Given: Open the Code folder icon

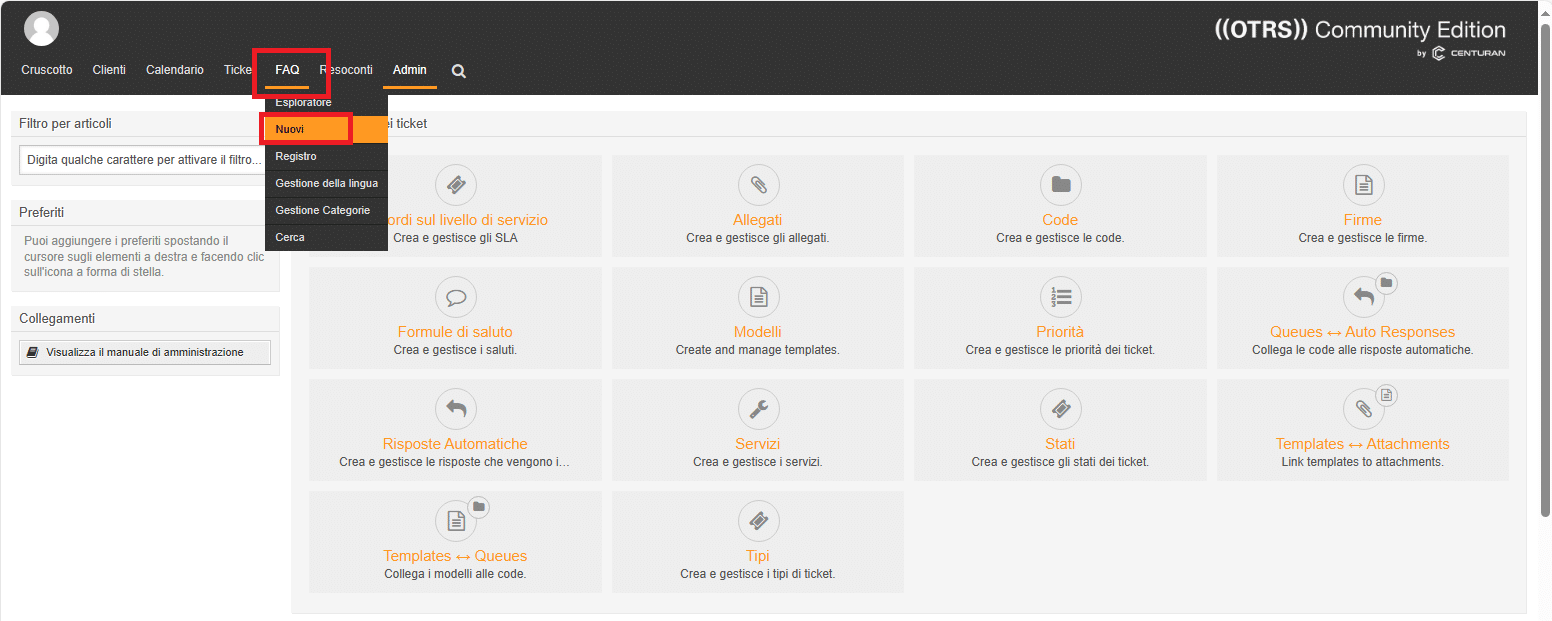Looking at the screenshot, I should pyautogui.click(x=1060, y=185).
